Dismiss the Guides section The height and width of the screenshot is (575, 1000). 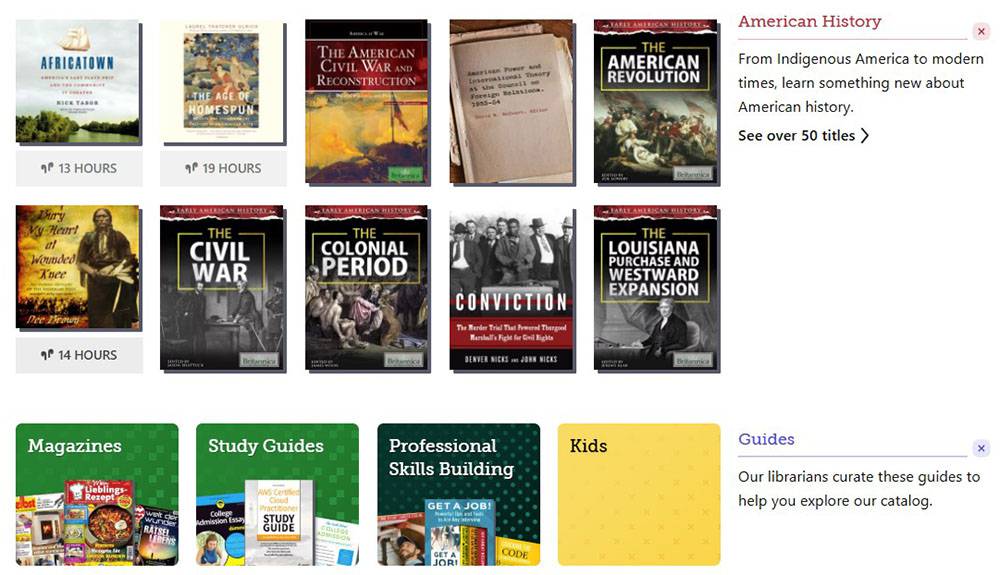point(981,448)
